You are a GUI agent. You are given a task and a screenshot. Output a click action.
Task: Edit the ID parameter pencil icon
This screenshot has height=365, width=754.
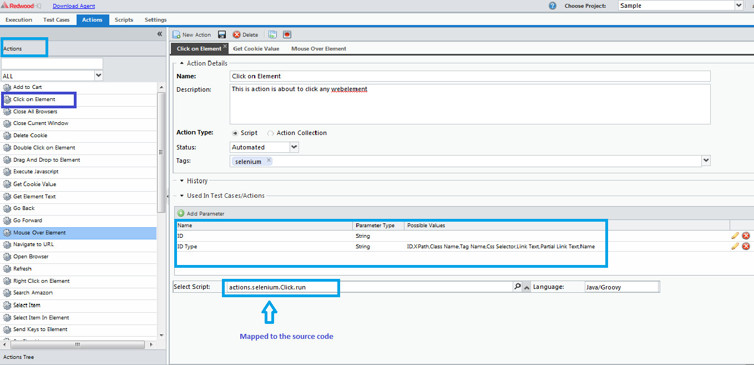pyautogui.click(x=734, y=236)
